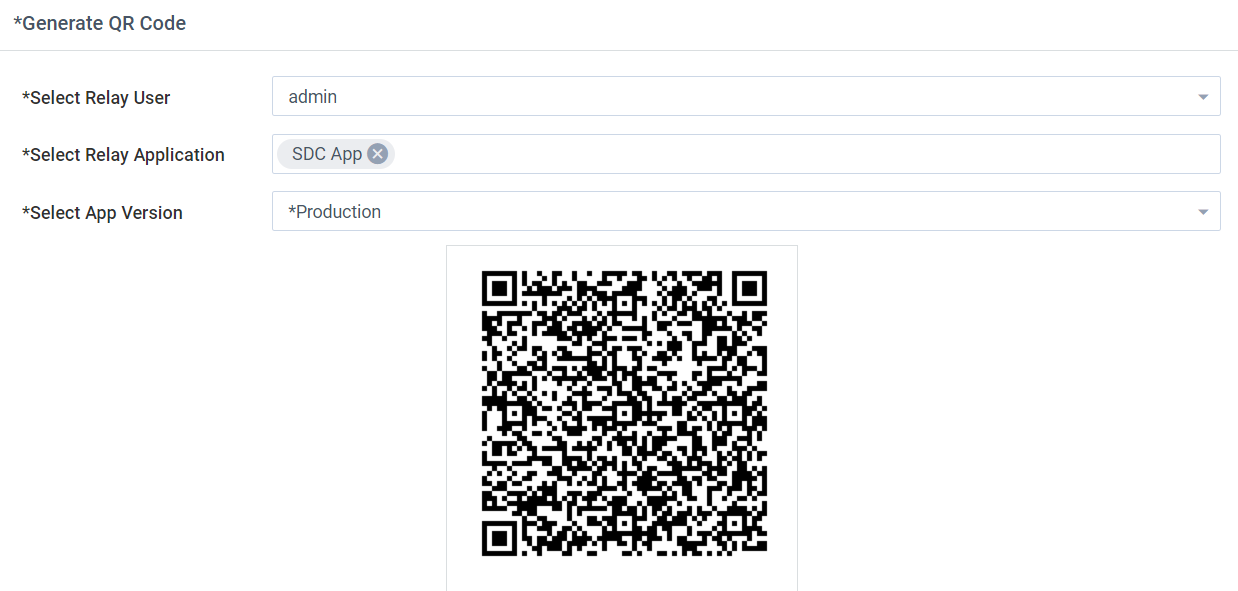The image size is (1238, 591).
Task: Click the center of the QR code image
Action: (x=624, y=413)
